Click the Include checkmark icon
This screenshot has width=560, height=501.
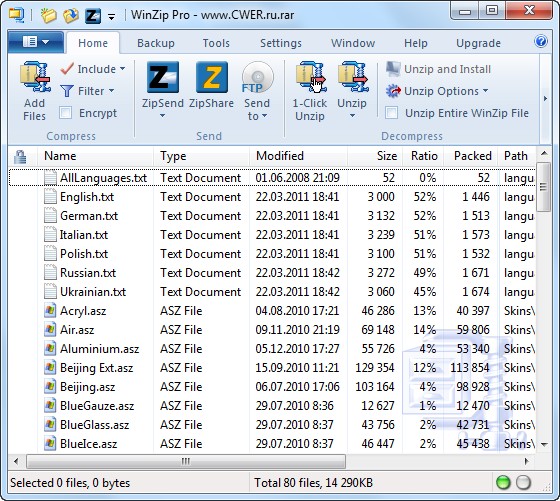pos(67,69)
